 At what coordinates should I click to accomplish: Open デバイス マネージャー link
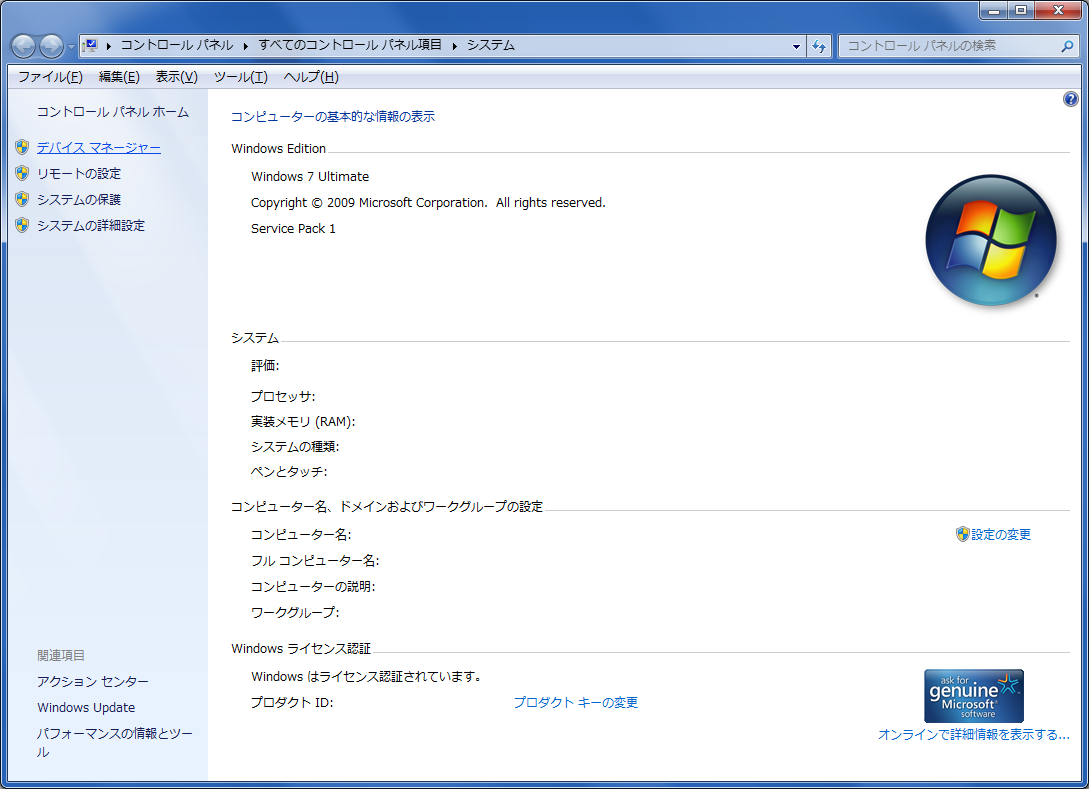pos(99,148)
